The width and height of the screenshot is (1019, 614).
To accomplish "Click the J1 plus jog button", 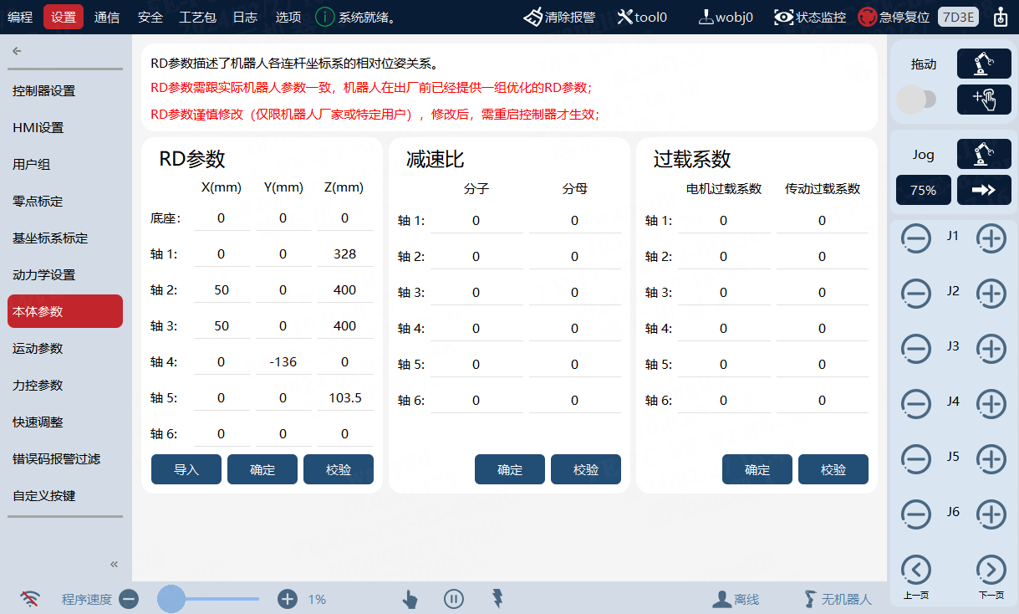I will pos(991,238).
